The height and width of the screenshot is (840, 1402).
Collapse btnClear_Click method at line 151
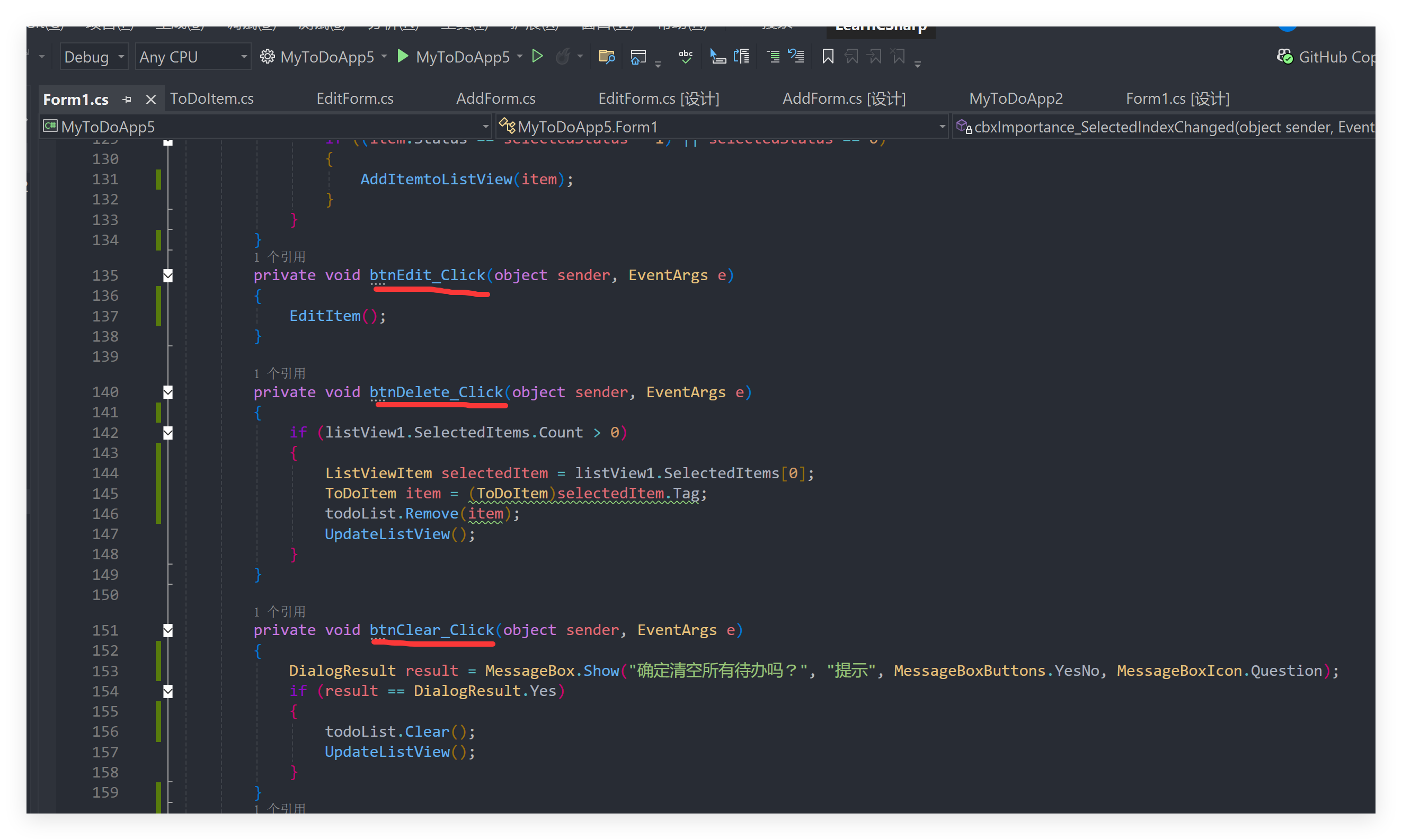pos(168,631)
